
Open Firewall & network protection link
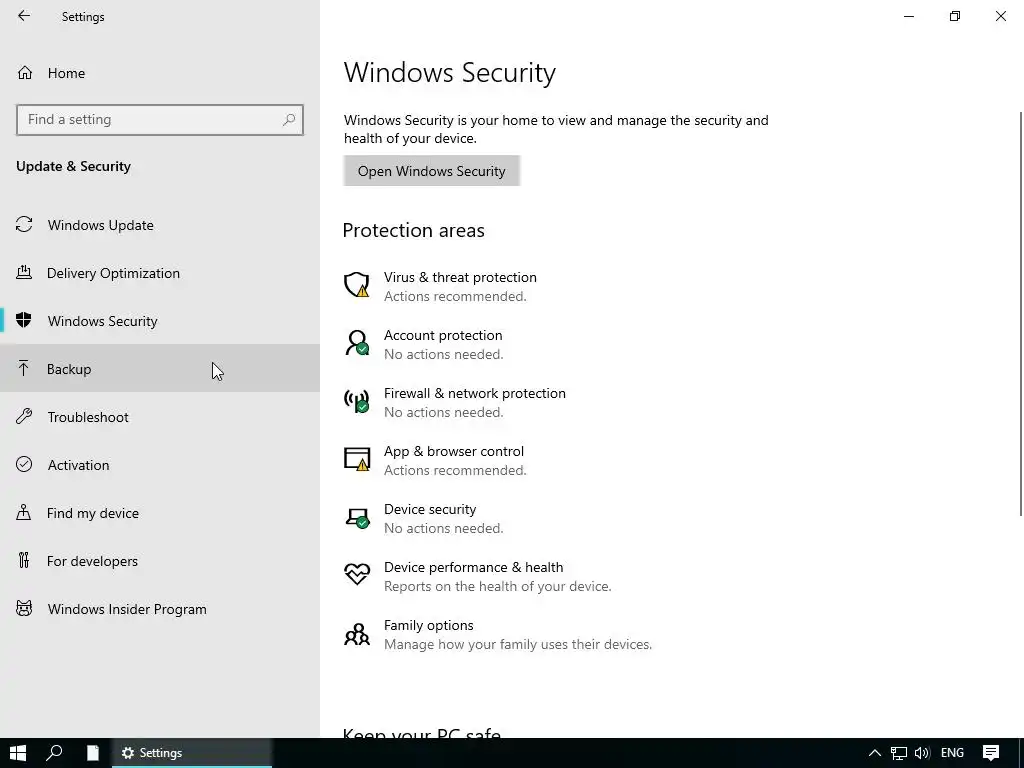click(x=475, y=393)
